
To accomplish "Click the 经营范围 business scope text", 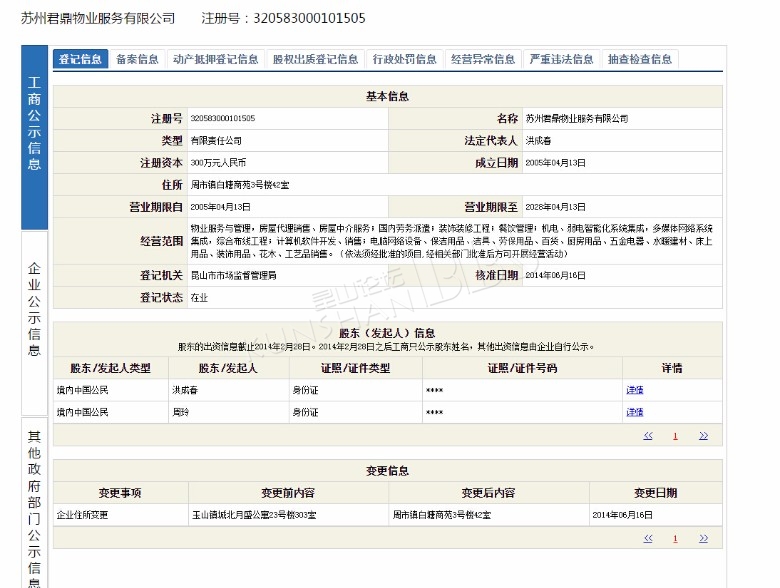I will 452,241.
